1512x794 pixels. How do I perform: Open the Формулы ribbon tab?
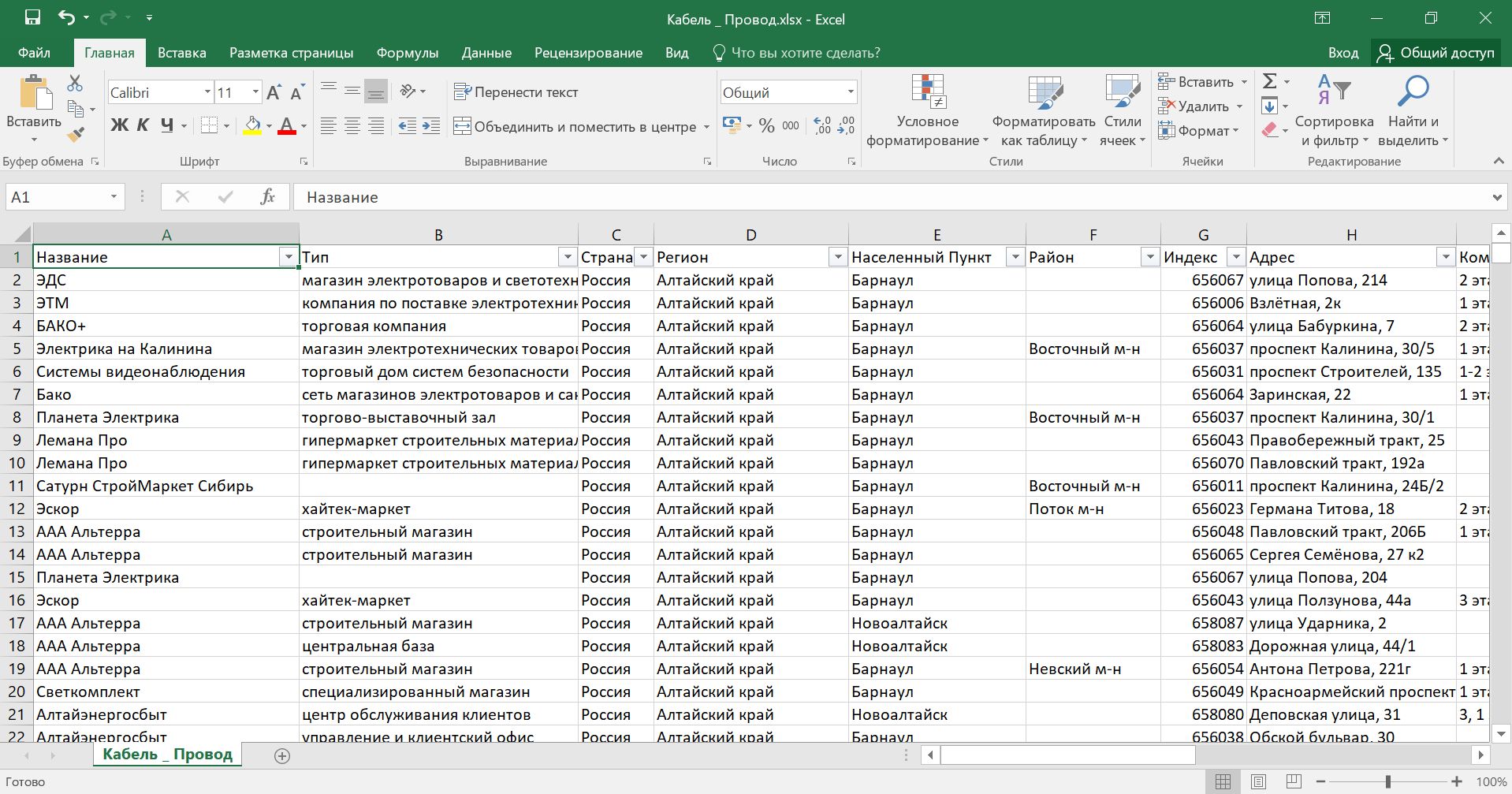pos(407,53)
